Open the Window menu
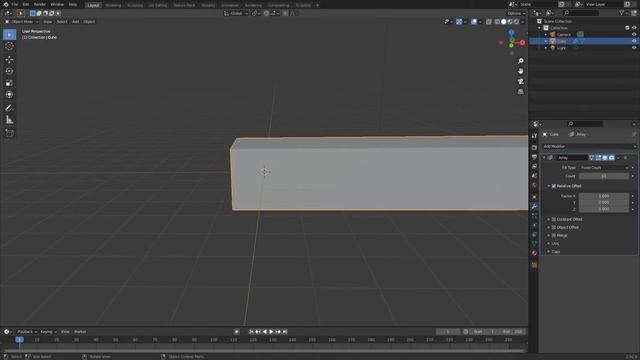This screenshot has width=640, height=360. [57, 4]
